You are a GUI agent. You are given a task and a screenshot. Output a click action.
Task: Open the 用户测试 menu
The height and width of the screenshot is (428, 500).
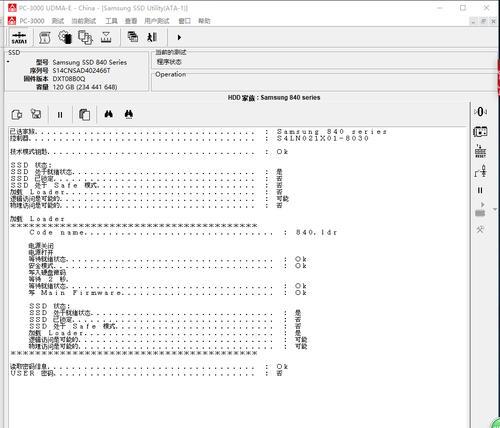[x=157, y=21]
